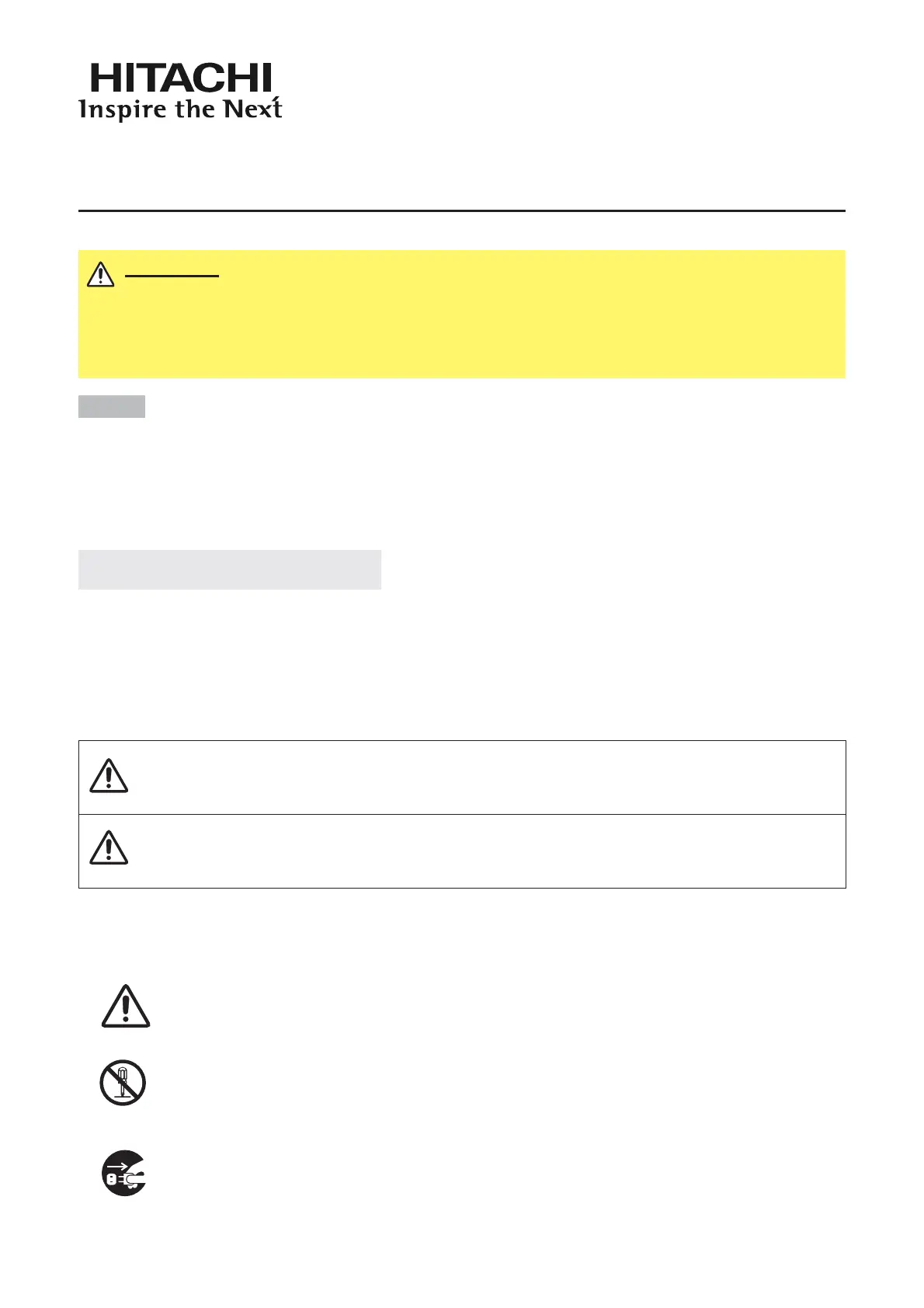924x1308 pixels.
Task: Click the 'Inspire the Next' tagline
Action: click(x=180, y=110)
